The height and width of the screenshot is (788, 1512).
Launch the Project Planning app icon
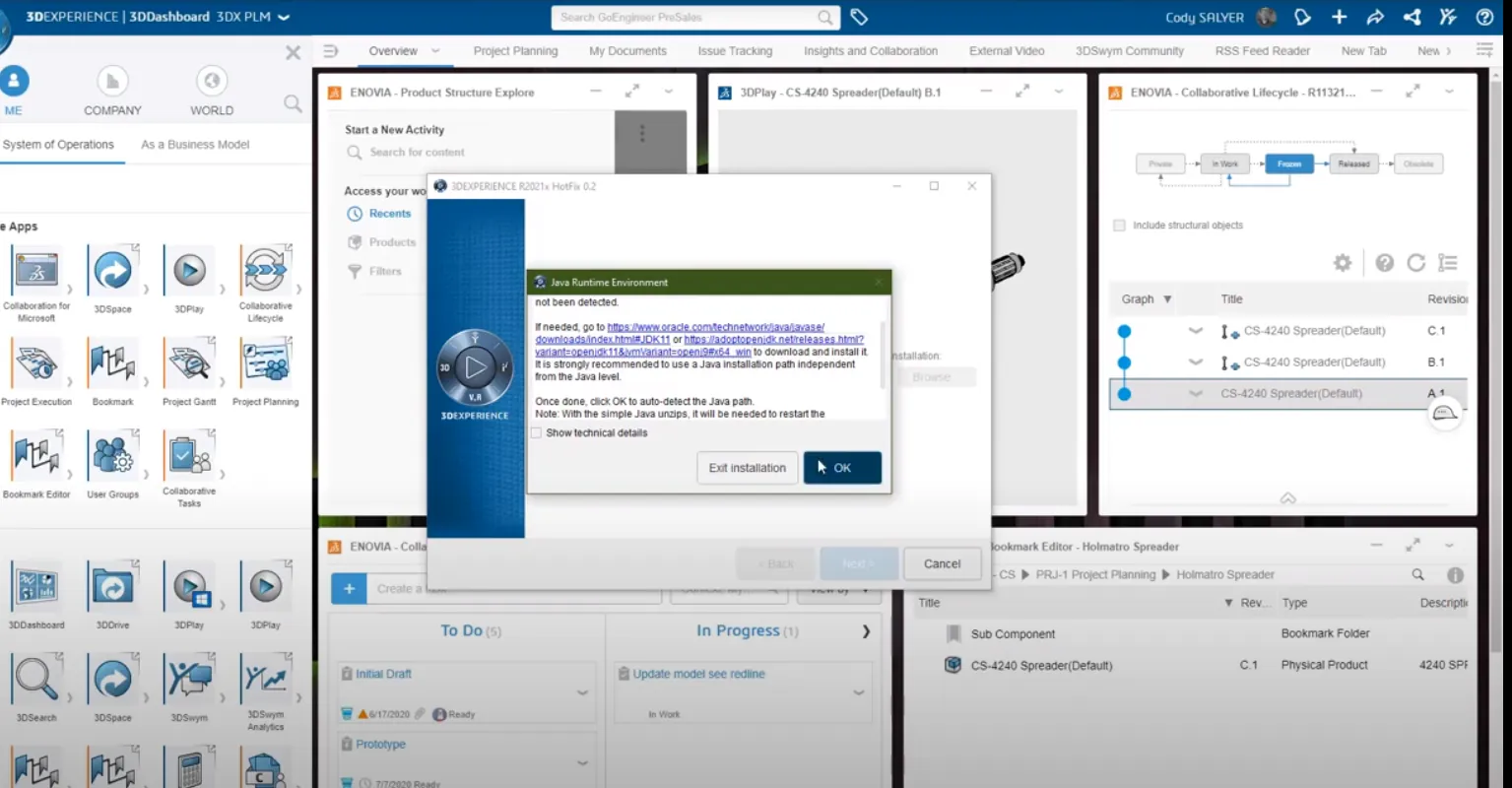pyautogui.click(x=265, y=363)
